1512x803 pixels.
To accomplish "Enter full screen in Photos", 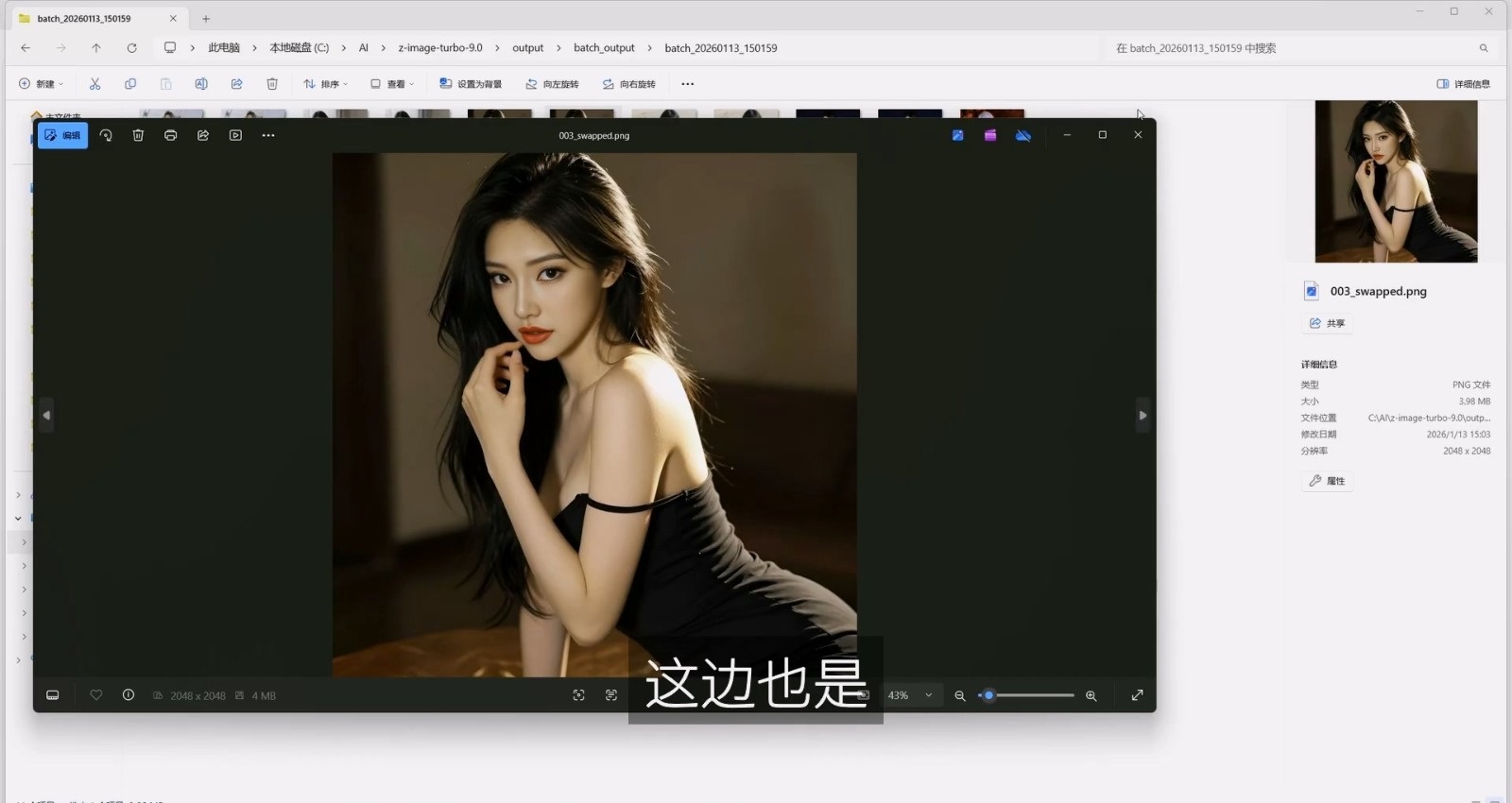I will tap(1137, 695).
